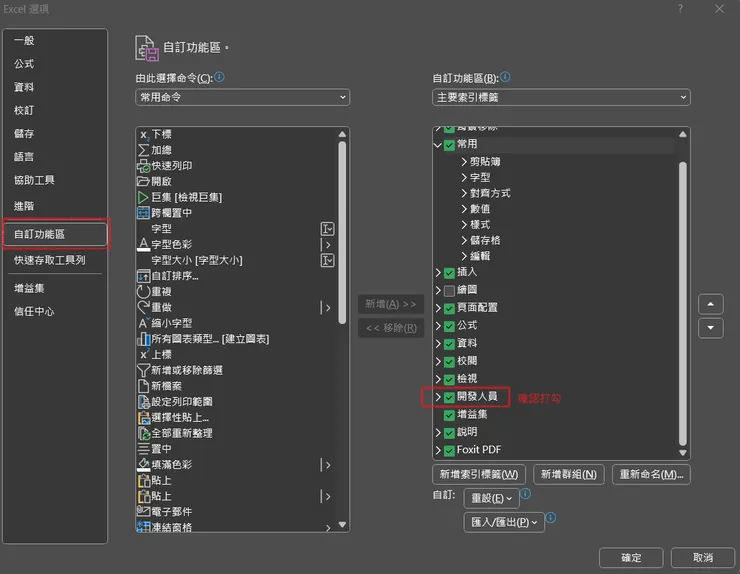This screenshot has height=574, width=740.
Task: Select the 新檔案 new file icon
Action: pos(143,386)
